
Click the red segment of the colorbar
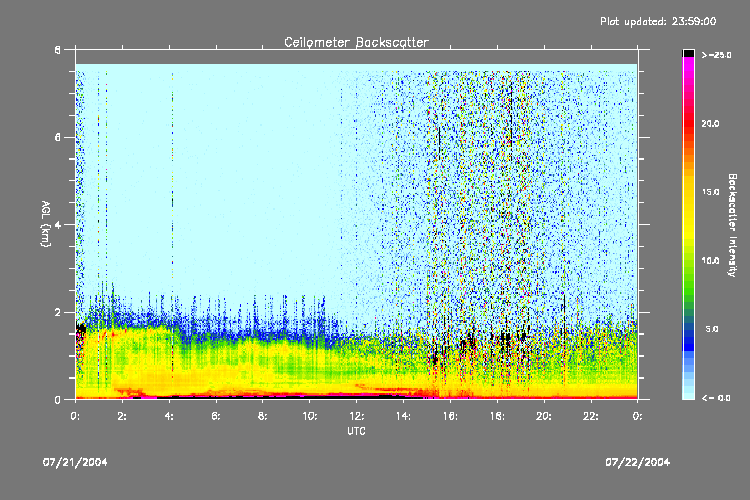click(688, 123)
